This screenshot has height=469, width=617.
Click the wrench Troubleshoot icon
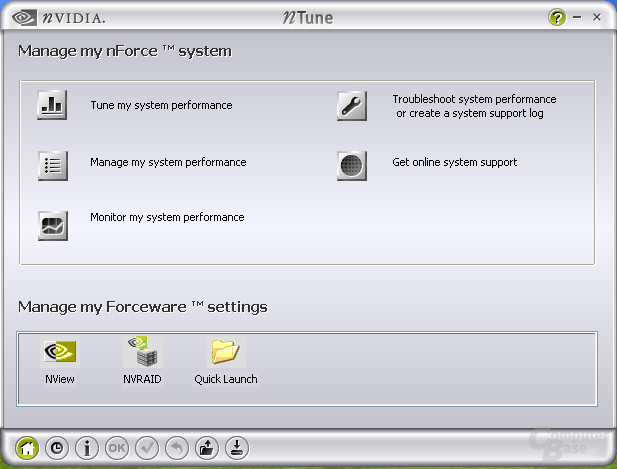(x=352, y=105)
